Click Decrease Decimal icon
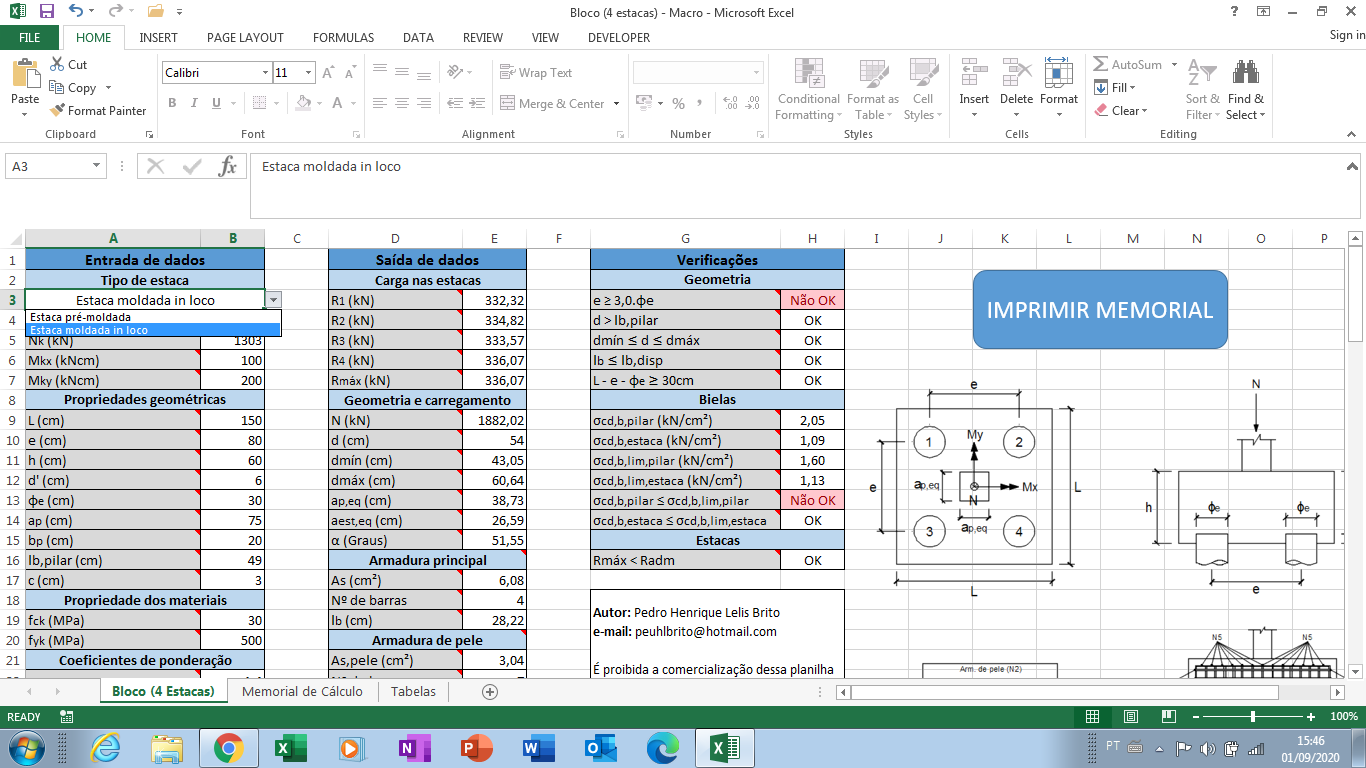 753,103
